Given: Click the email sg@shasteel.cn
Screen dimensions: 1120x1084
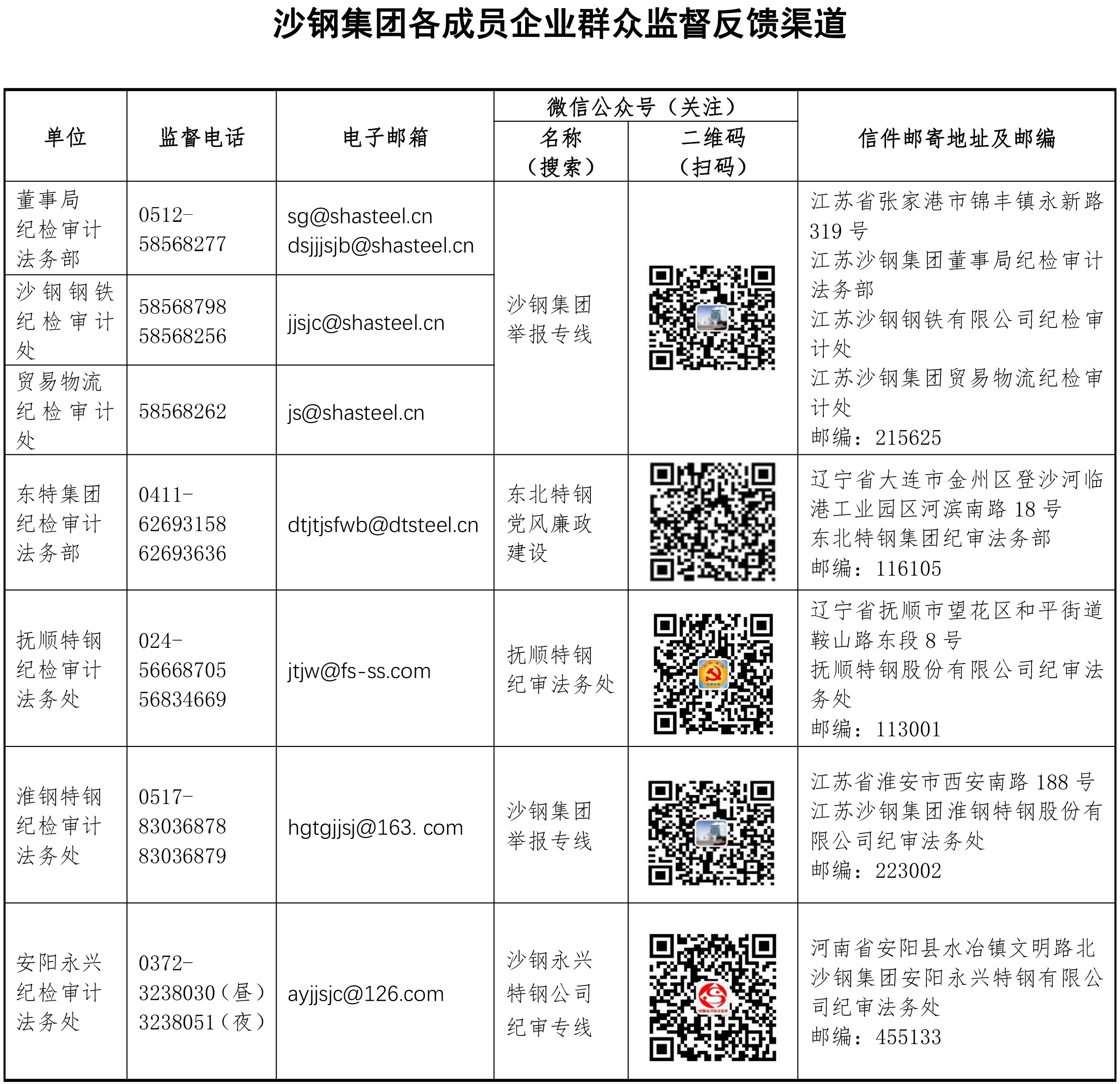Looking at the screenshot, I should click(359, 216).
